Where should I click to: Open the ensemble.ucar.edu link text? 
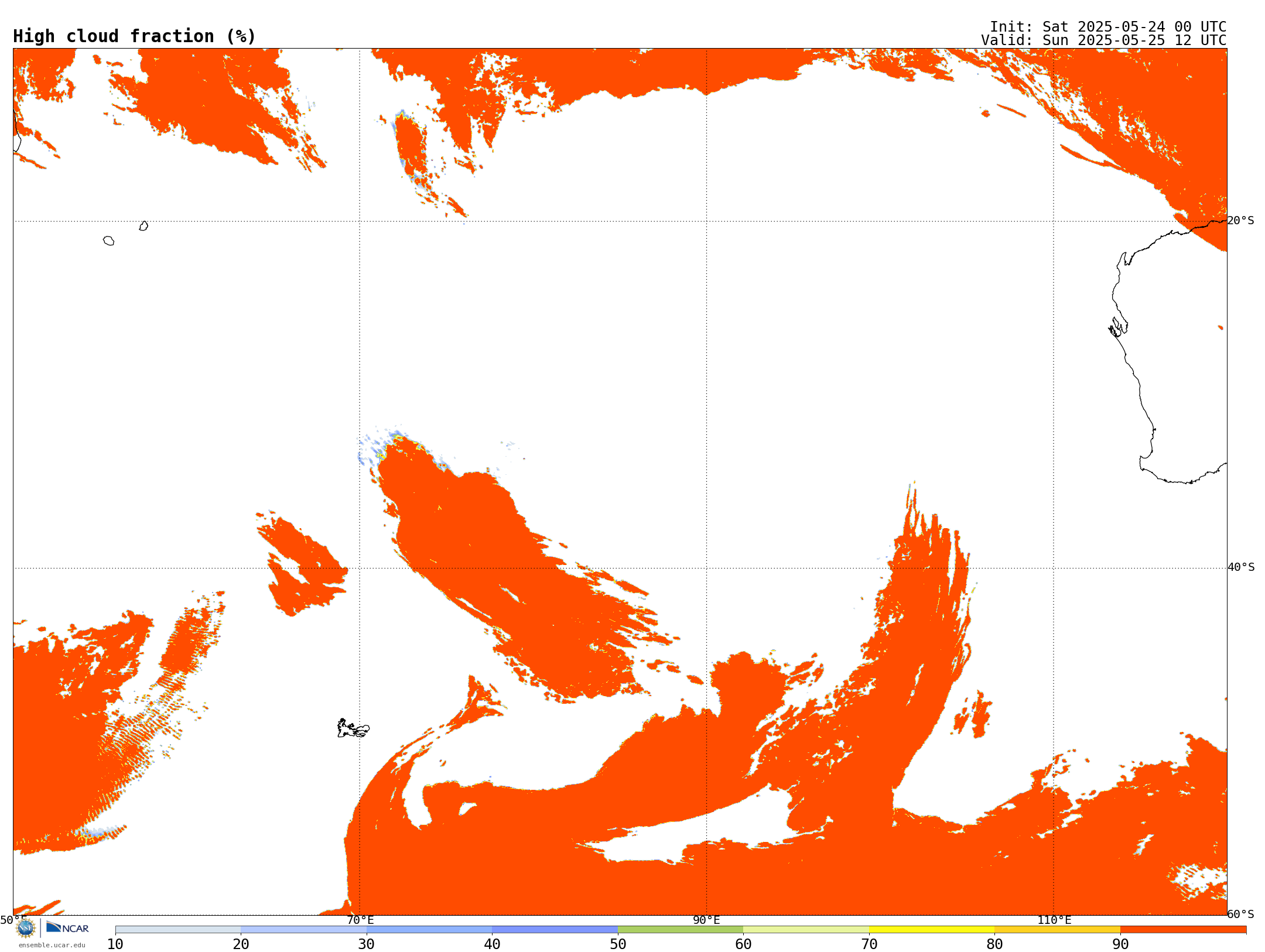tap(52, 945)
